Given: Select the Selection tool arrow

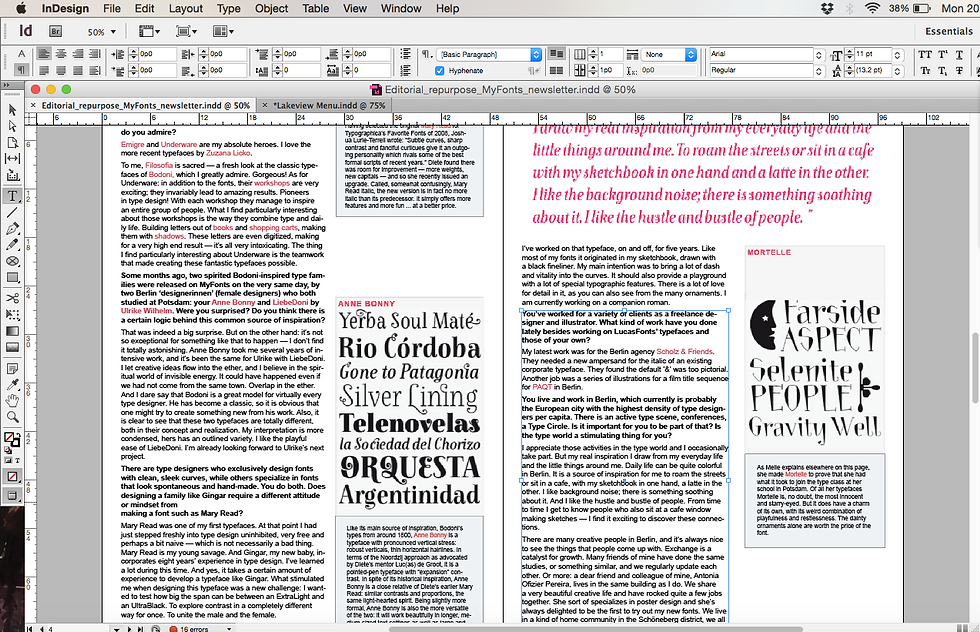Looking at the screenshot, I should pyautogui.click(x=12, y=110).
